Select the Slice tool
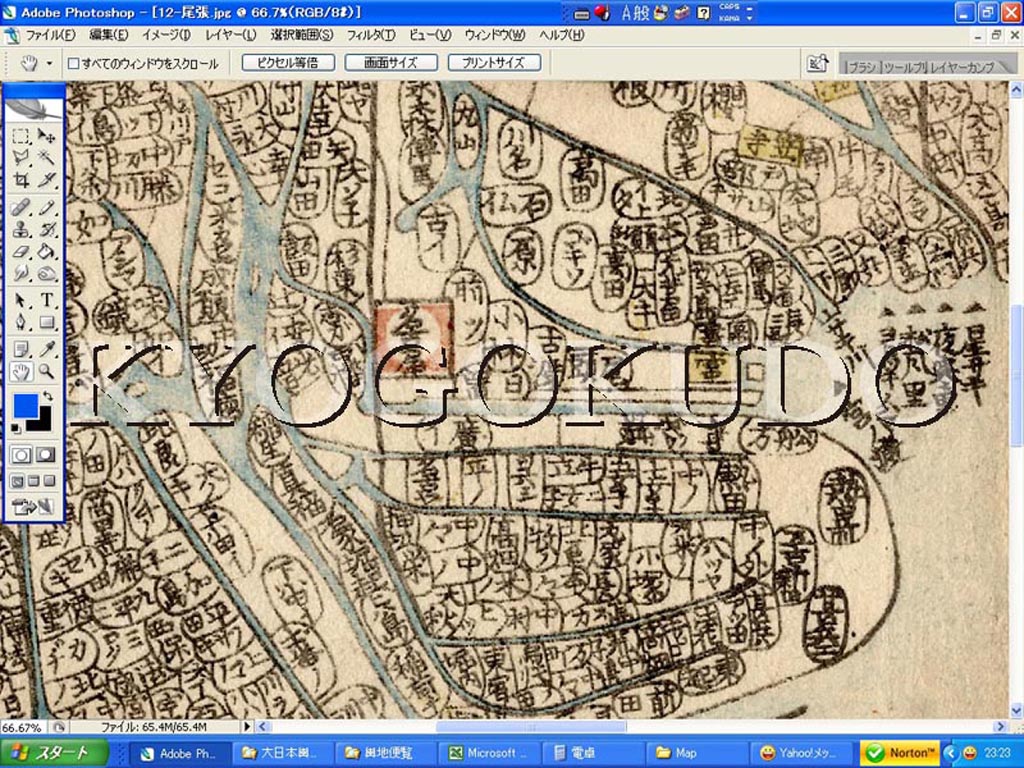 pos(46,179)
